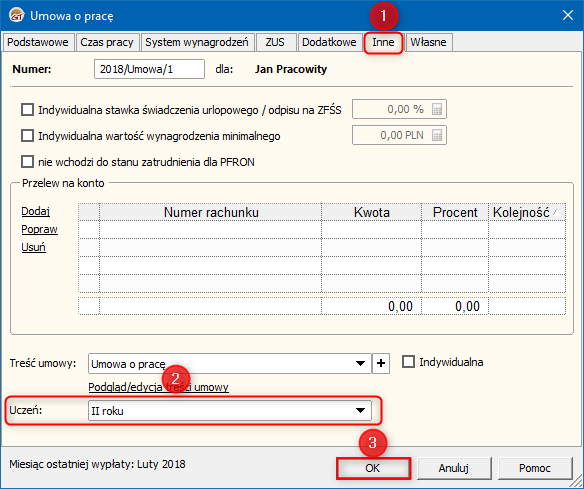
Task: Check the Indywidualna checkbox beside contract content
Action: [408, 362]
